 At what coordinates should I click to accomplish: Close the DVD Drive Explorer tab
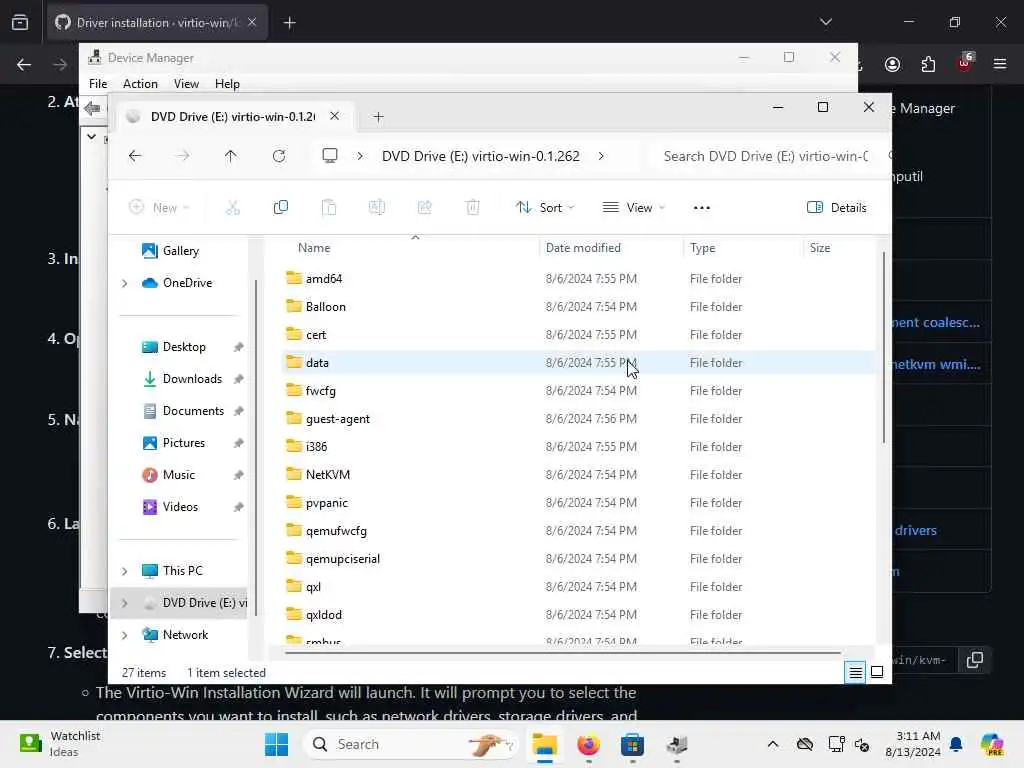[334, 116]
